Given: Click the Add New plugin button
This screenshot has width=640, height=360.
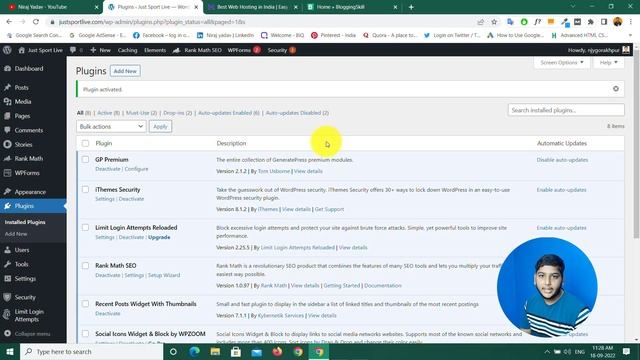Looking at the screenshot, I should (x=125, y=71).
